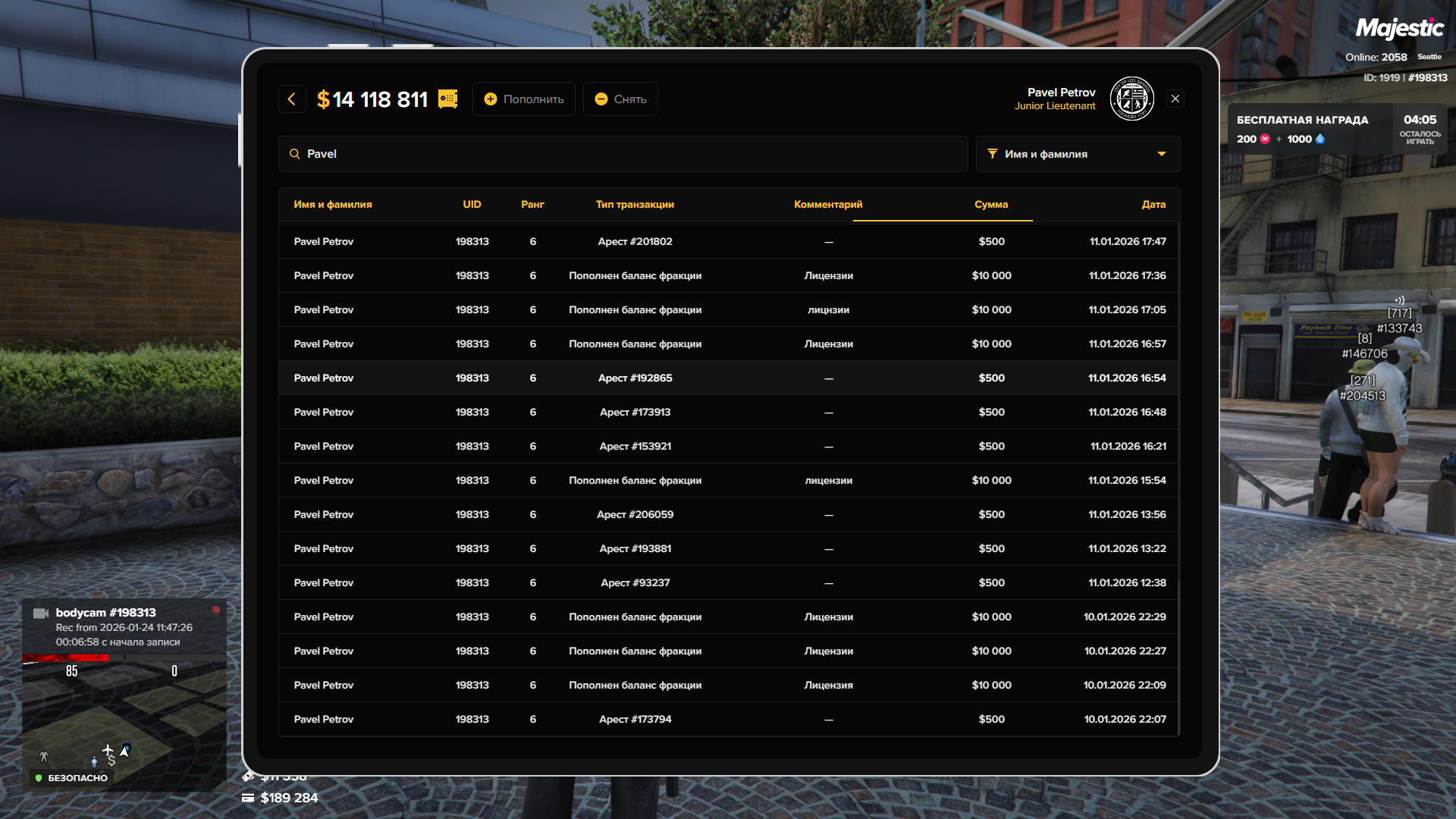Click the minus icon on Снять
The height and width of the screenshot is (819, 1456).
[601, 99]
